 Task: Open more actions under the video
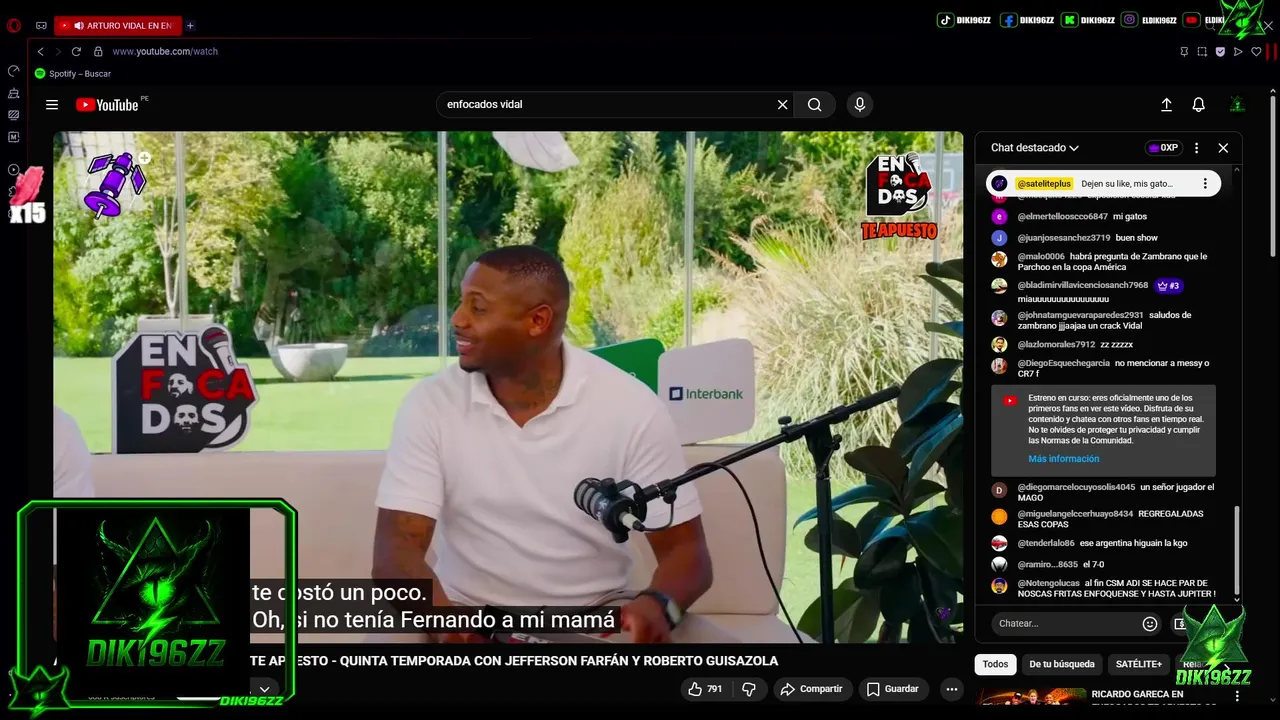[951, 689]
